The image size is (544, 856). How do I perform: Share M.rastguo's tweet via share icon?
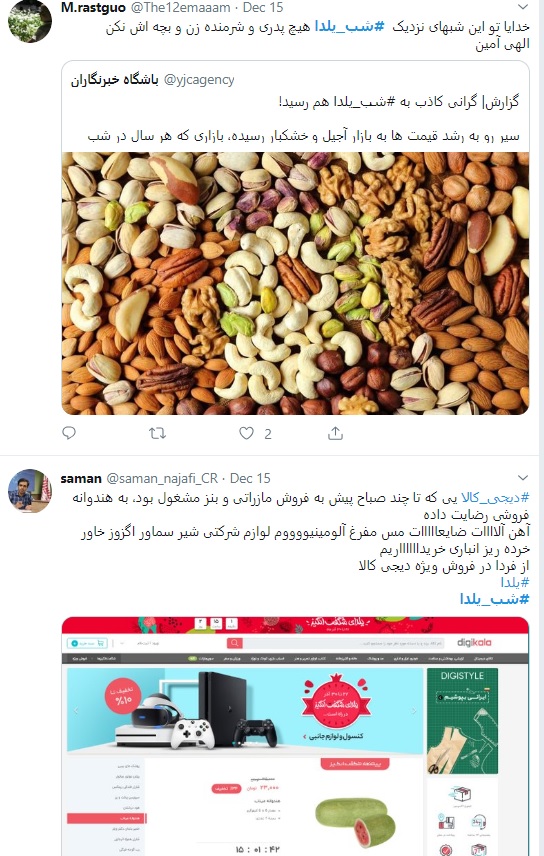click(335, 433)
